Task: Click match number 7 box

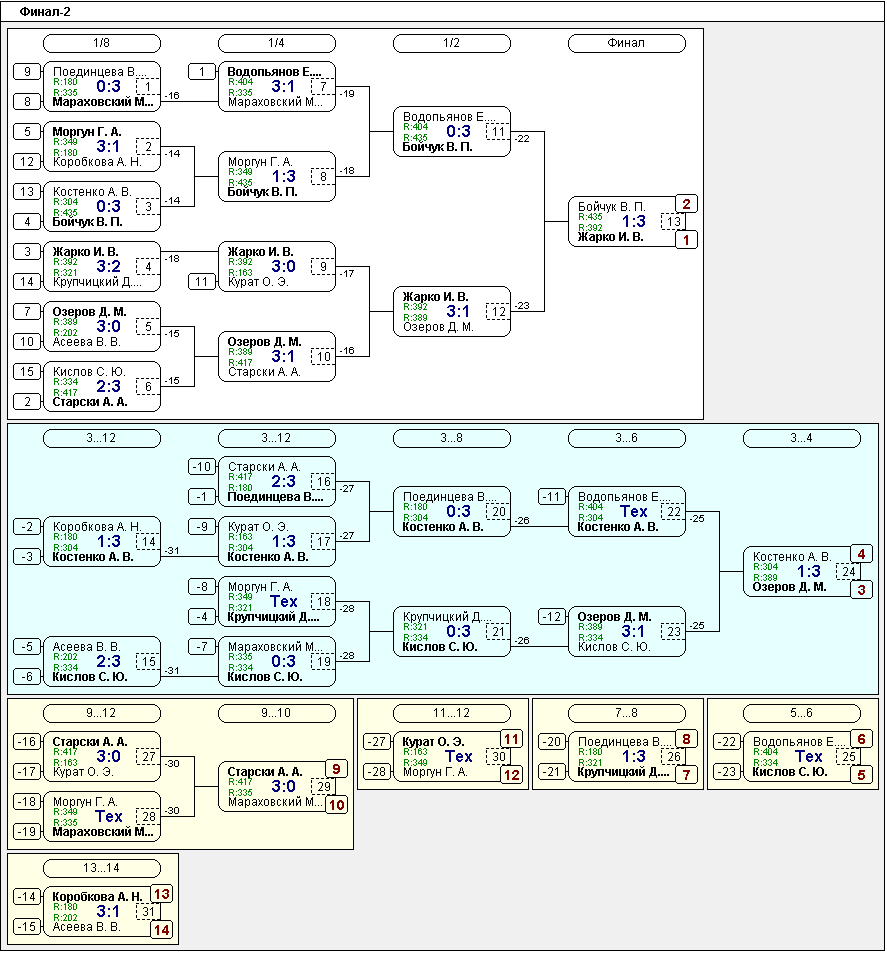Action: [323, 87]
